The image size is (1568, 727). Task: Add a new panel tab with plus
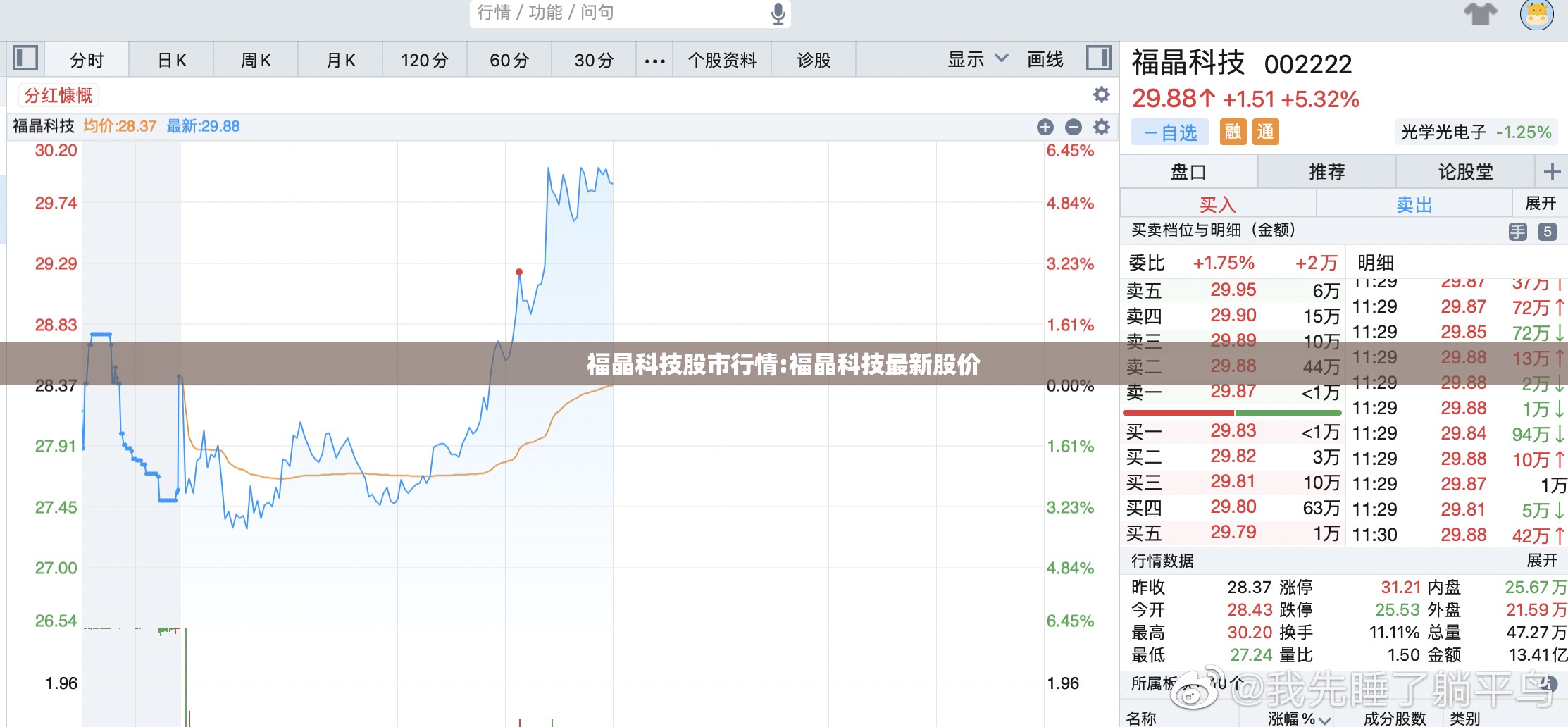[x=1552, y=172]
